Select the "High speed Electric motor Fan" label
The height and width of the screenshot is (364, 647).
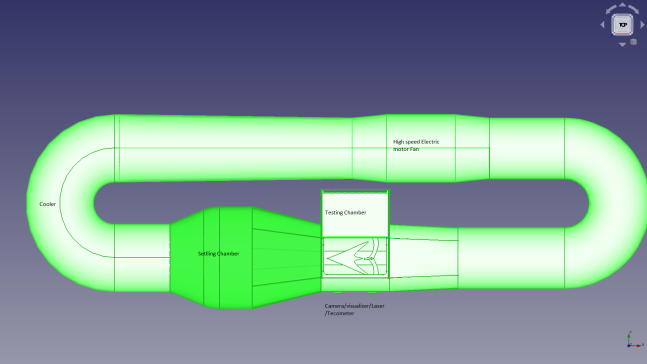pyautogui.click(x=416, y=145)
